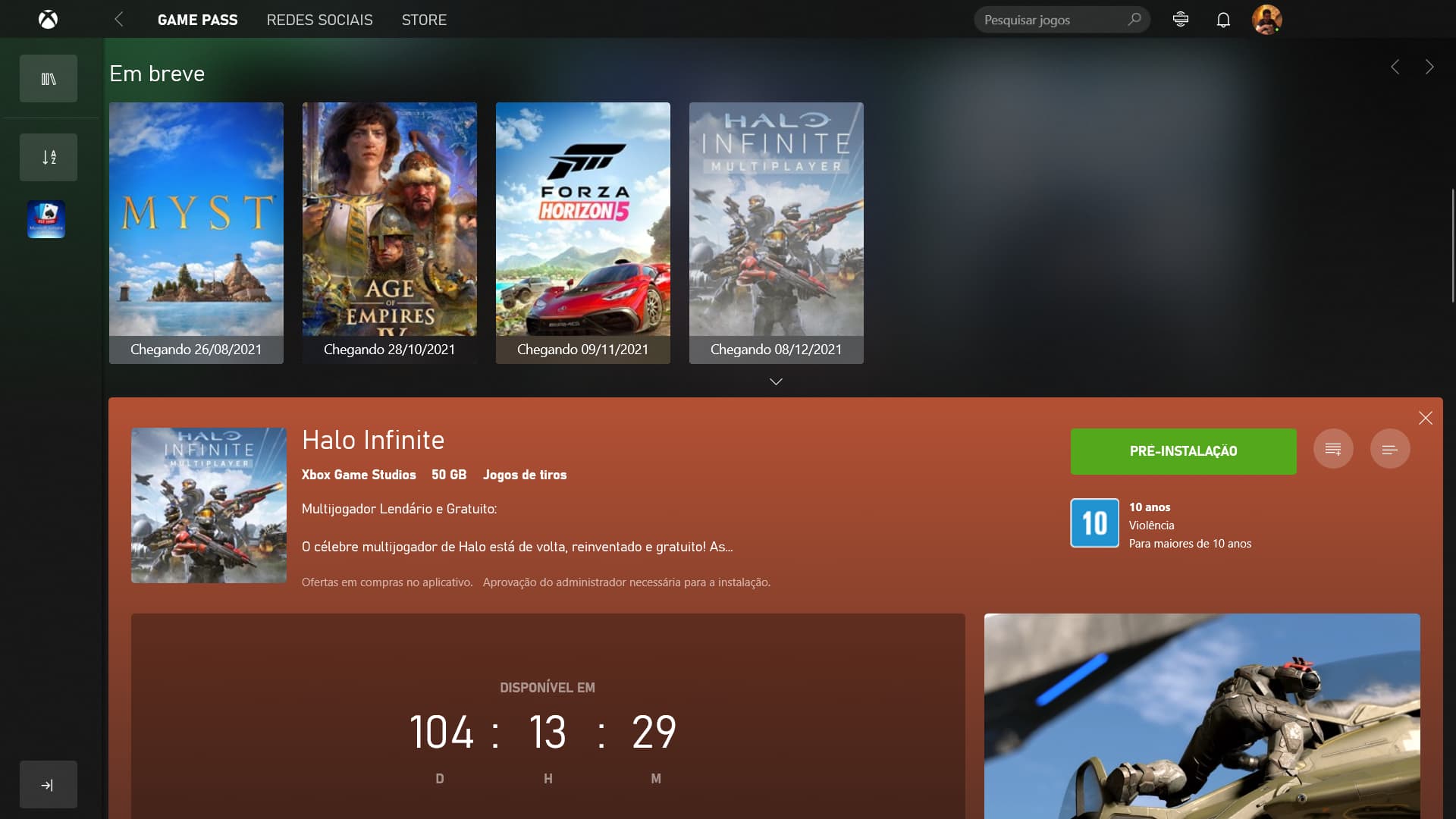Viewport: 1456px width, 819px height.
Task: Click the Halo Infinite cover art
Action: (x=209, y=505)
